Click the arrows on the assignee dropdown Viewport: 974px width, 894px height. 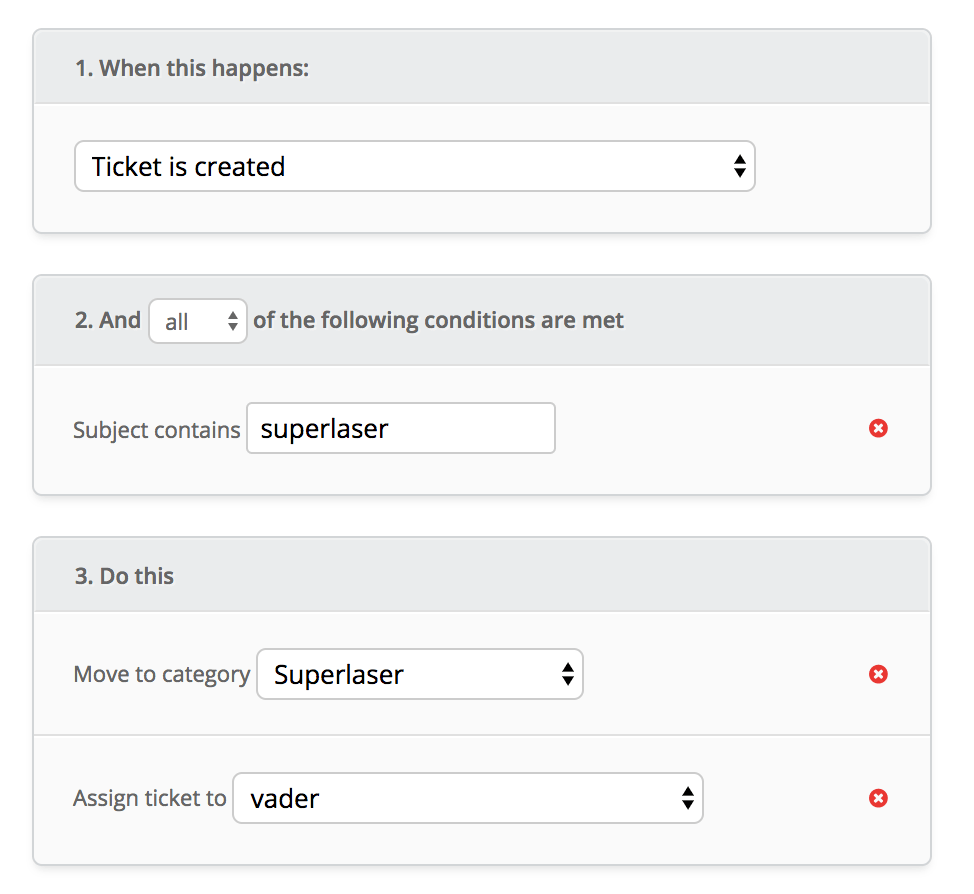pos(687,798)
